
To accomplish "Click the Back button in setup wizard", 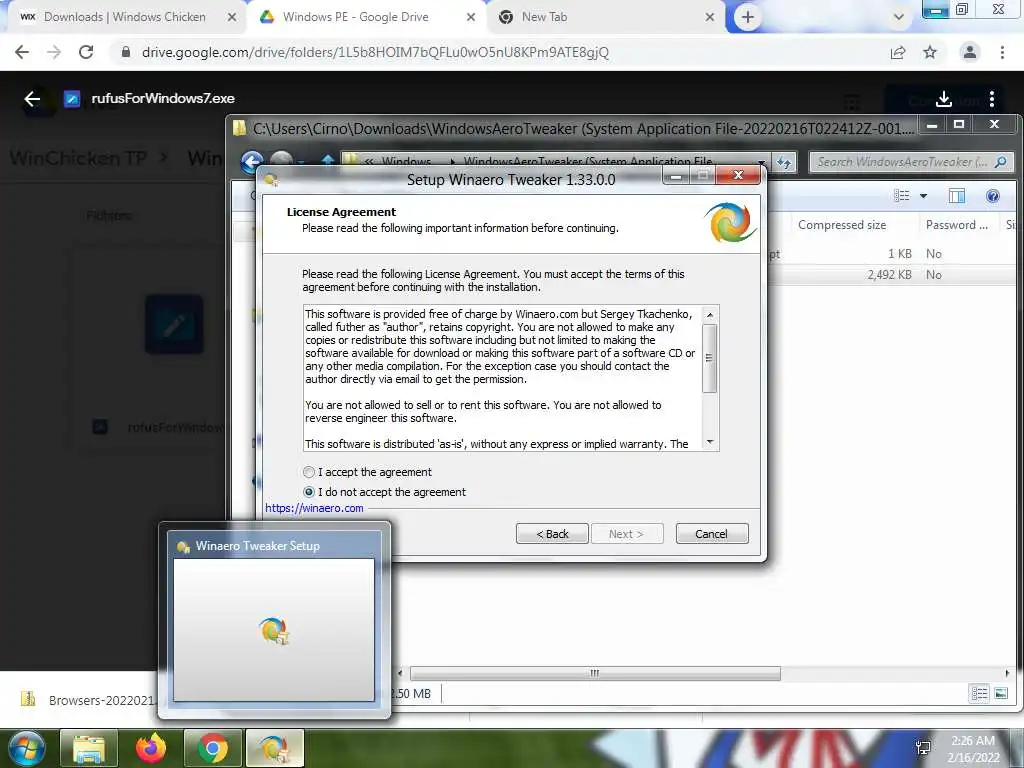I will pos(552,534).
